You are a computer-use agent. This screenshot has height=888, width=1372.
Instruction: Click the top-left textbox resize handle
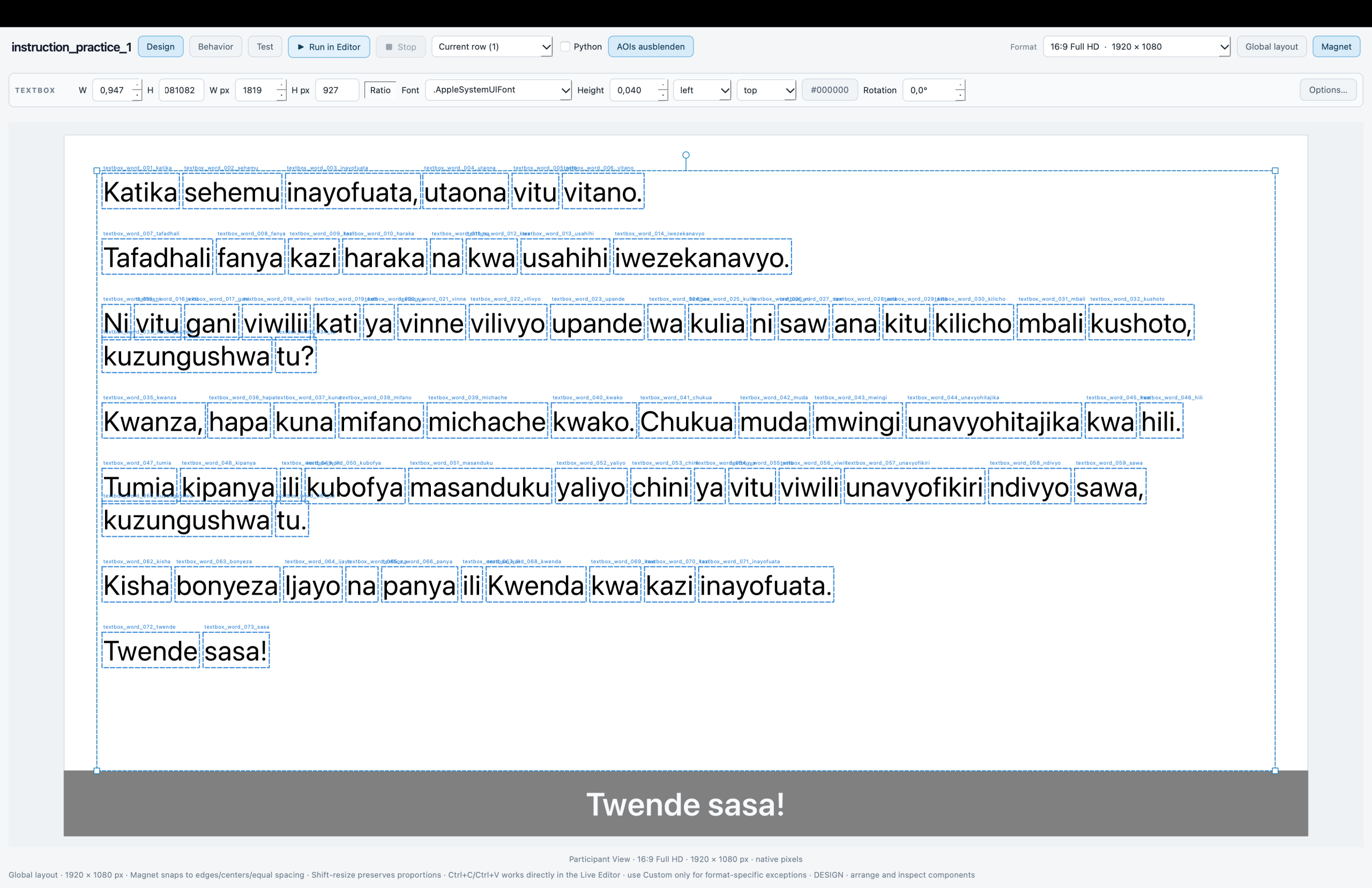pos(97,170)
